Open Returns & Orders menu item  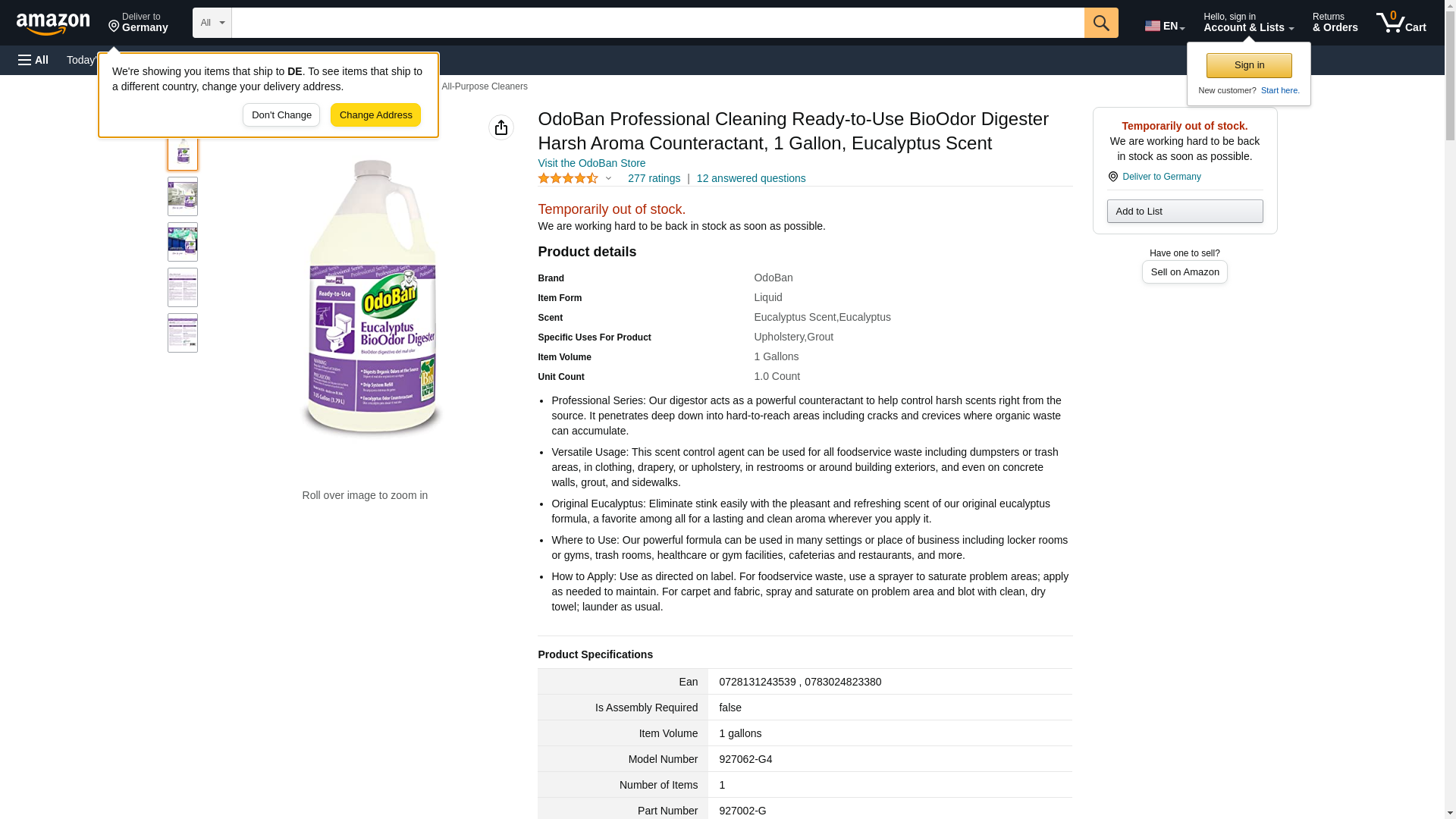[x=1335, y=23]
